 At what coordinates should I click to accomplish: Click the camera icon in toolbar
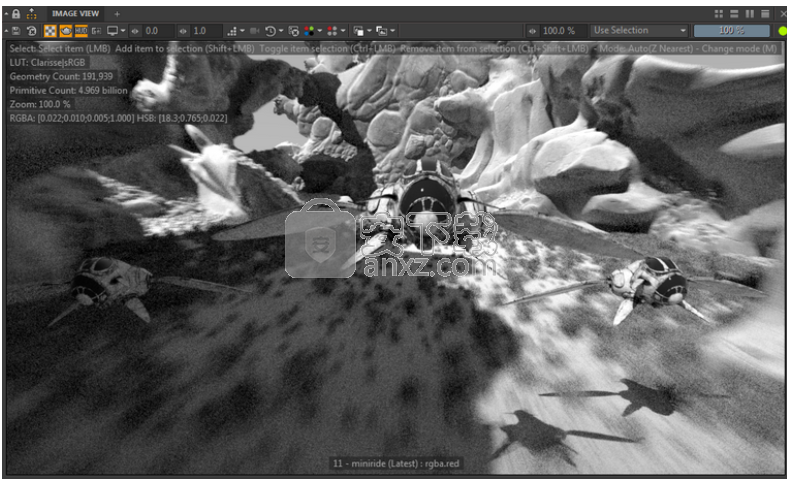[x=255, y=31]
